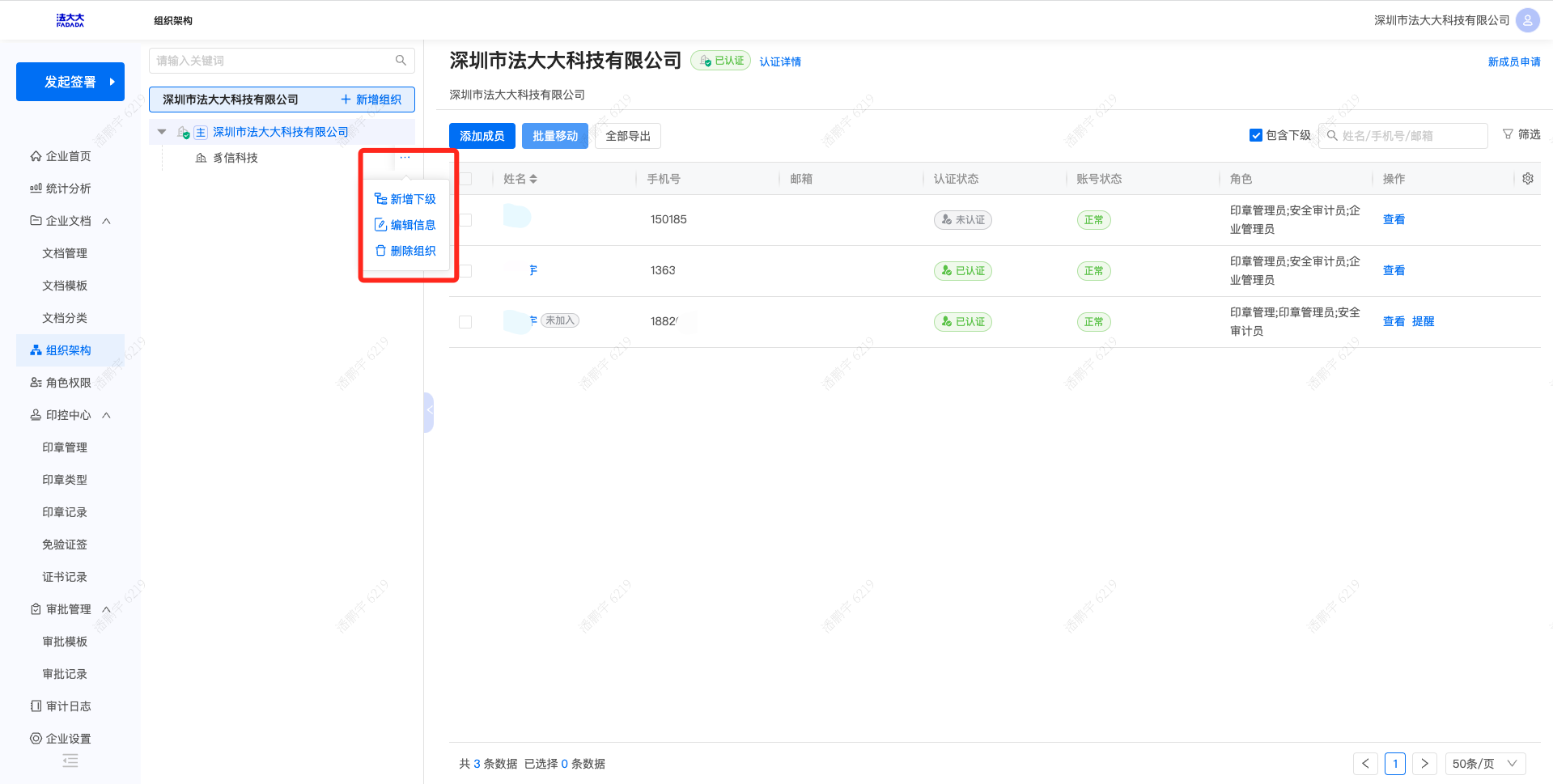
Task: Click the 筛选 filter funnel icon
Action: tap(1508, 134)
